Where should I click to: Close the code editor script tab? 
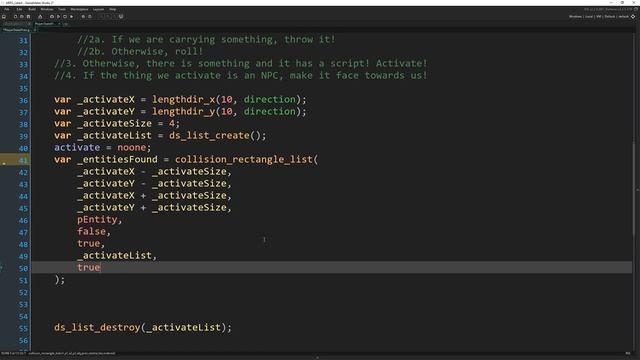35,30
